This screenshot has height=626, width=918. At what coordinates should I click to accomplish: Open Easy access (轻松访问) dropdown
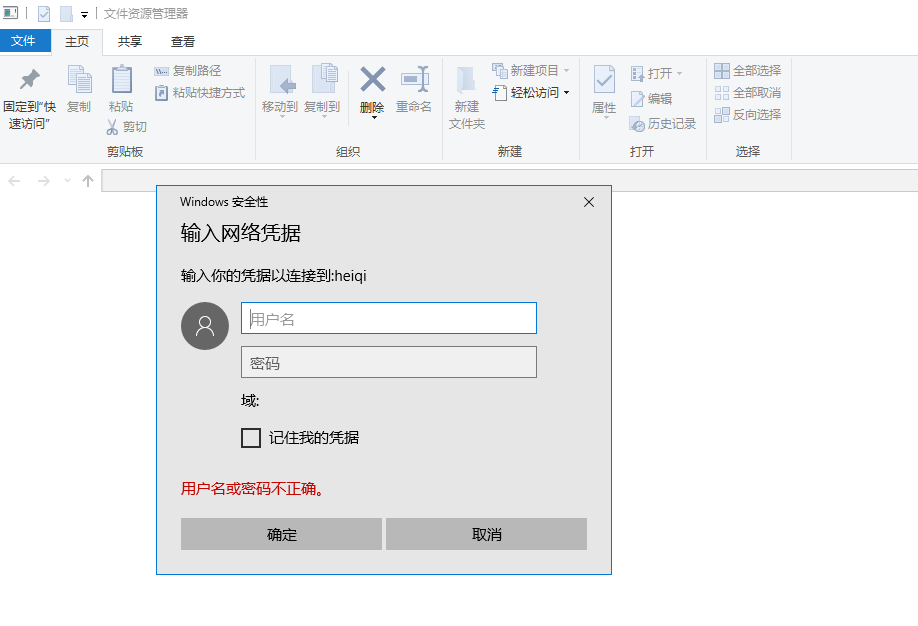pos(530,93)
